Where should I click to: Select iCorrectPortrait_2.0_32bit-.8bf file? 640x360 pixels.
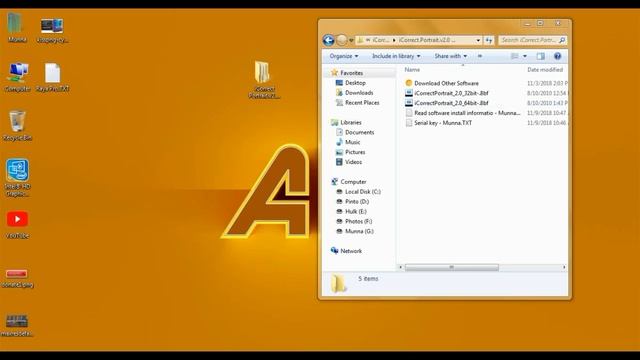click(451, 93)
